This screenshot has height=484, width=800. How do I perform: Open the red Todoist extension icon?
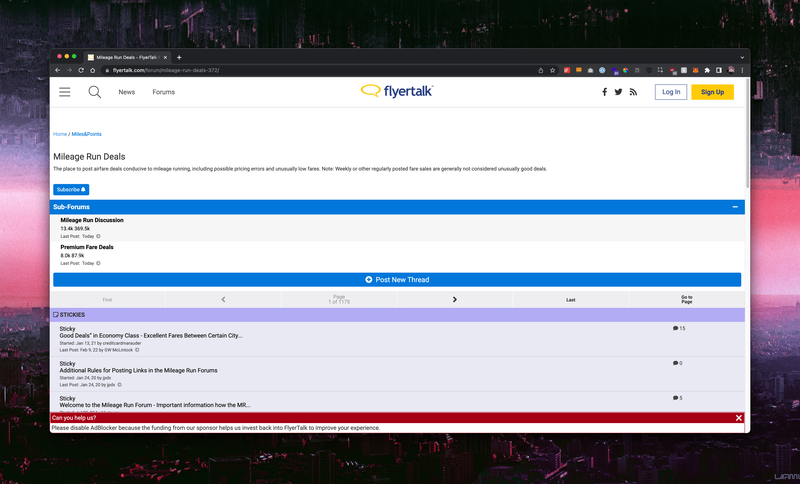567,70
